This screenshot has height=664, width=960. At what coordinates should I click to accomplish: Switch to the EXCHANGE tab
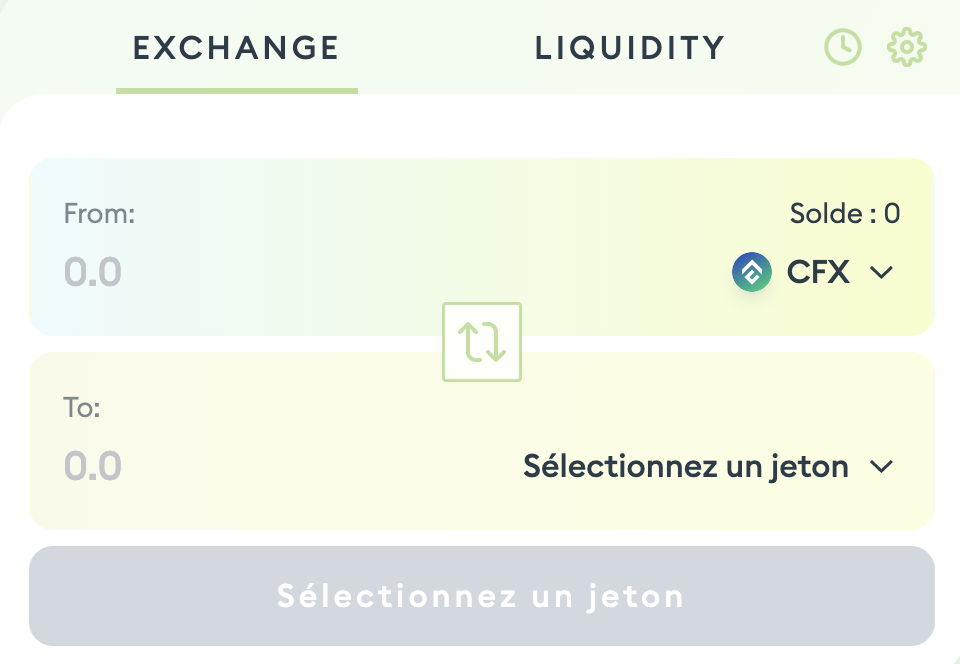pos(236,48)
